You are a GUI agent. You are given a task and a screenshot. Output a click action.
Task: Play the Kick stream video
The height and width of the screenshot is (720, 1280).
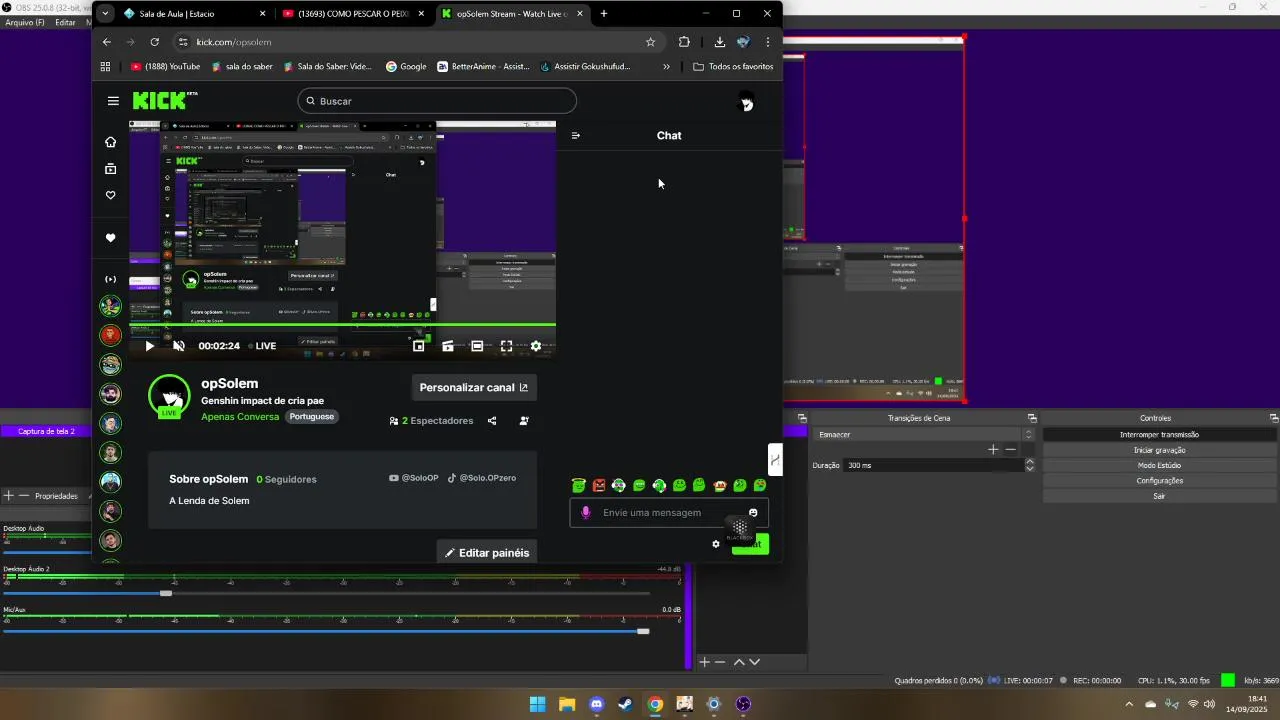(x=149, y=346)
